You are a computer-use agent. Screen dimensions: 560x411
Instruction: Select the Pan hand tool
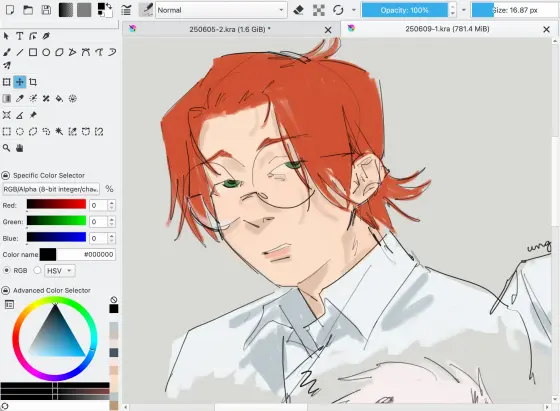tap(20, 148)
